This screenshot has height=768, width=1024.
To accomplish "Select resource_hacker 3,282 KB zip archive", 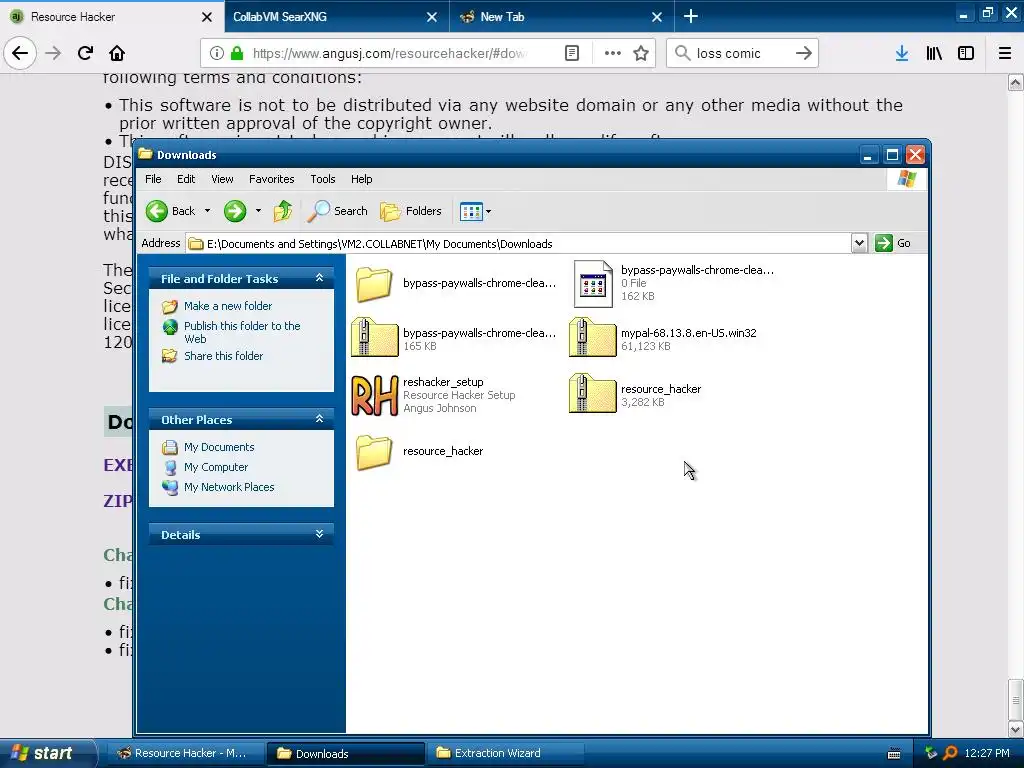I will pos(592,393).
